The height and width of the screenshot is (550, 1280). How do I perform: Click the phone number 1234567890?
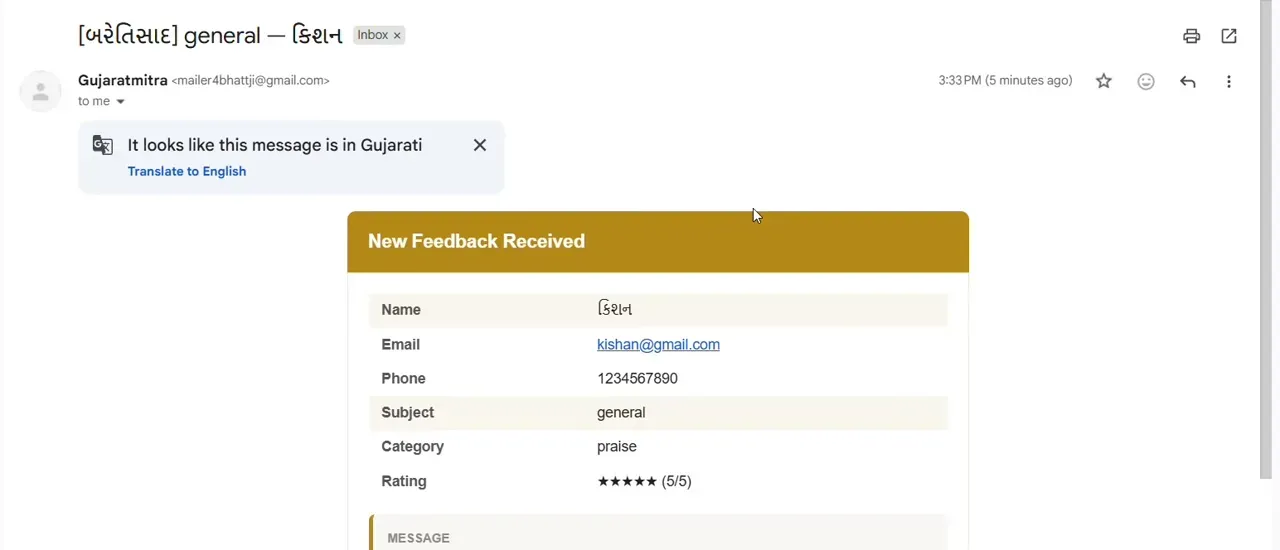coord(637,378)
